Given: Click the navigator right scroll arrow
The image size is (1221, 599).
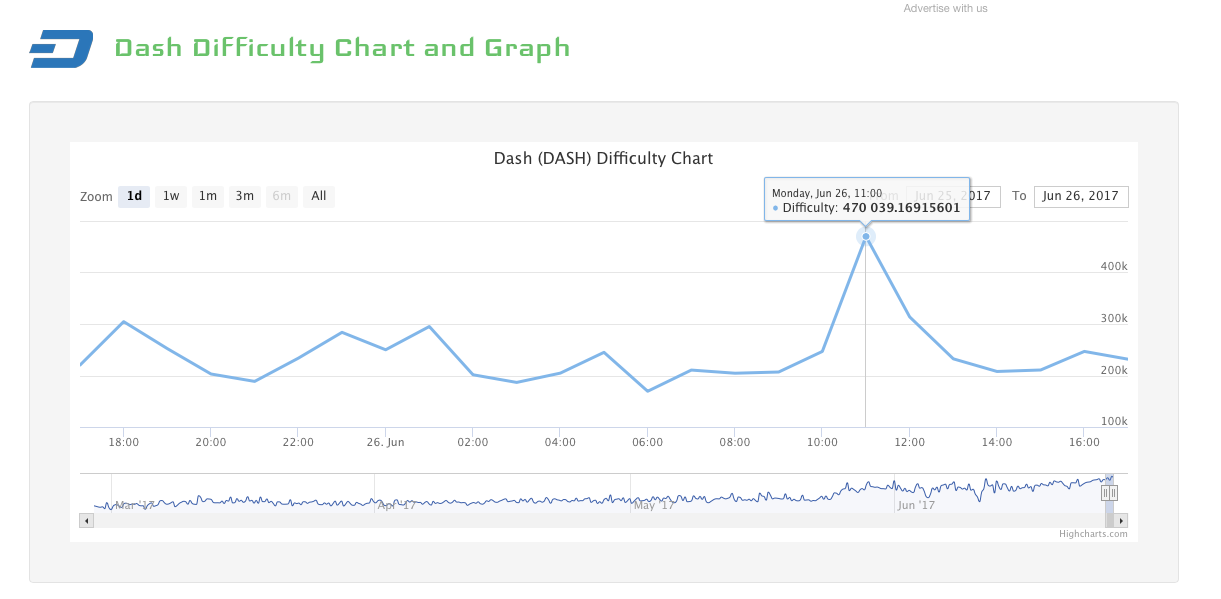Looking at the screenshot, I should tap(1121, 520).
